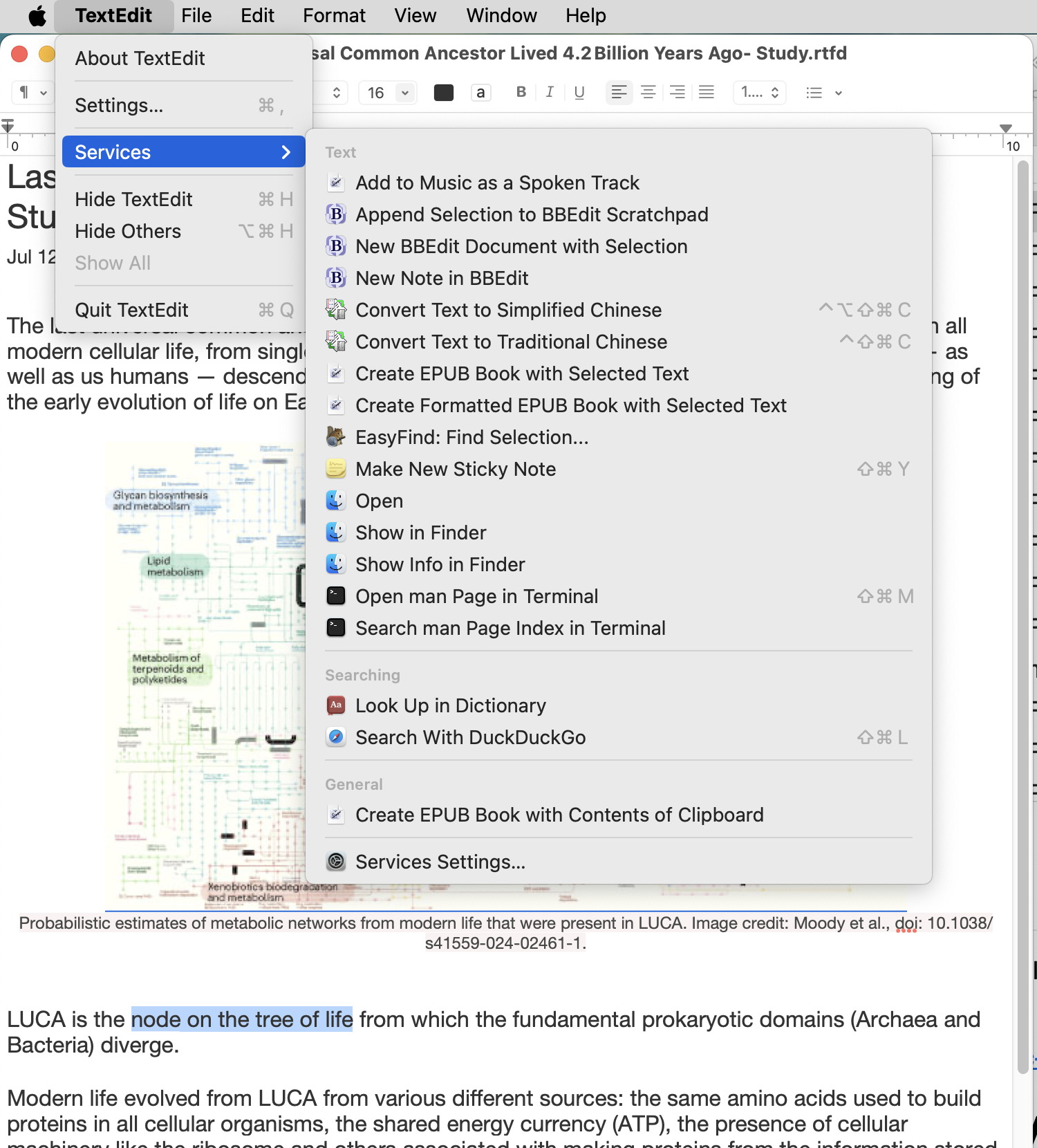Click the Services Settings gear icon
This screenshot has height=1148, width=1037.
[336, 862]
